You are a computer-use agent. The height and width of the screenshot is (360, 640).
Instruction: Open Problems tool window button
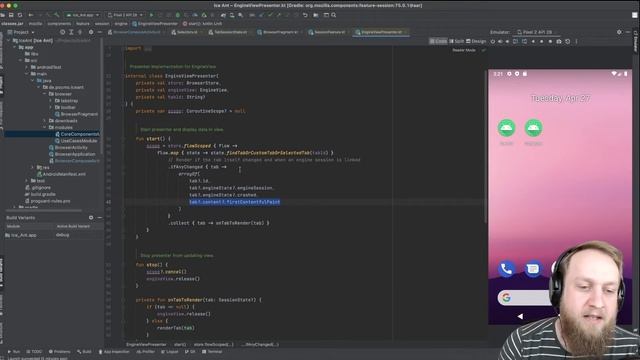pos(60,351)
